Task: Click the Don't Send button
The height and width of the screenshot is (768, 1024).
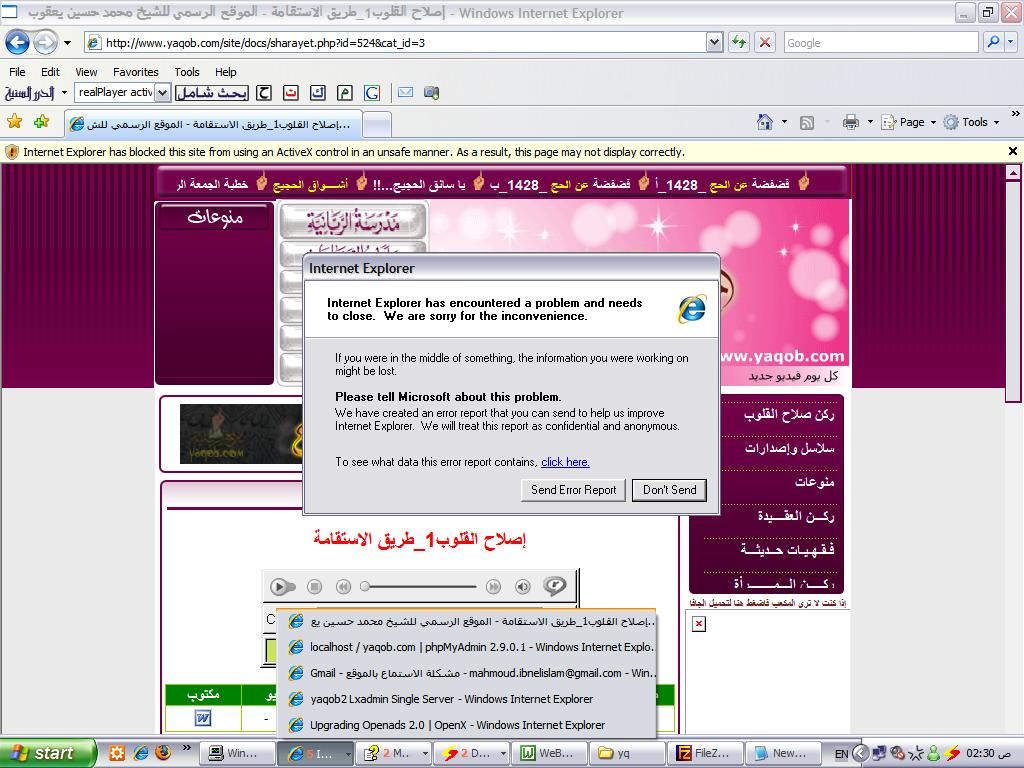Action: coord(669,490)
